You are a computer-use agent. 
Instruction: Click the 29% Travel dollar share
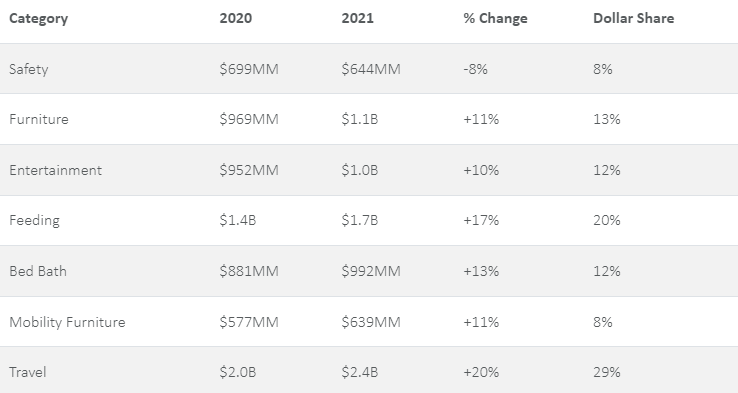(607, 372)
